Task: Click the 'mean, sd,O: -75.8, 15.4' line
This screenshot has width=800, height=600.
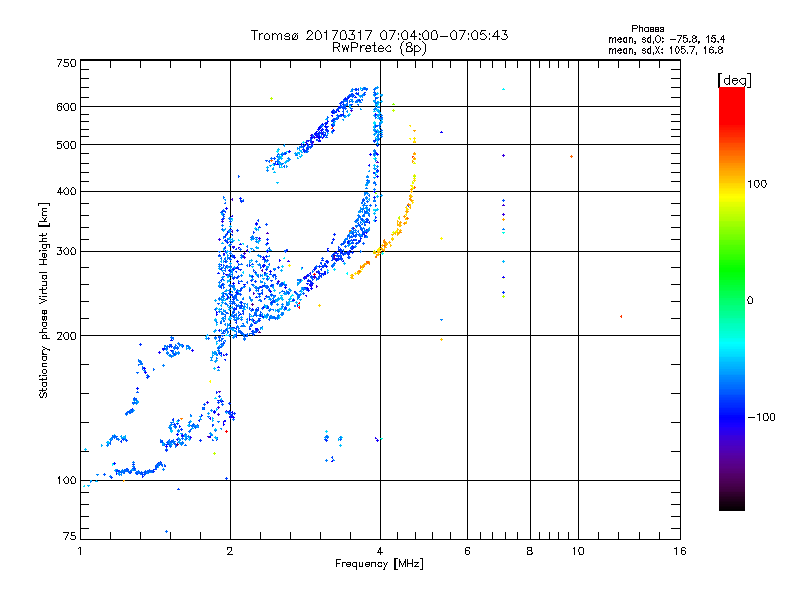Action: pos(666,39)
